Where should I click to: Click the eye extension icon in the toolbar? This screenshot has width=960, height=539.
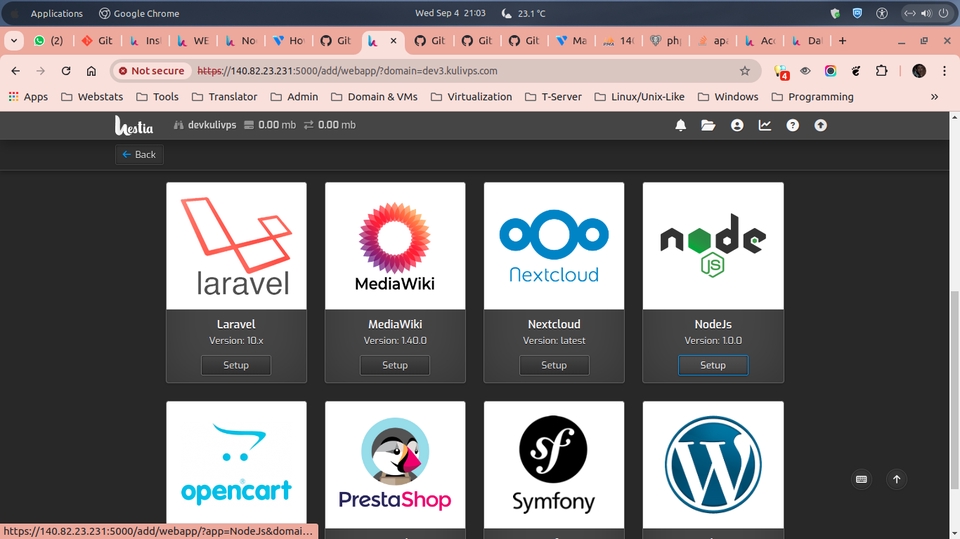tap(805, 71)
